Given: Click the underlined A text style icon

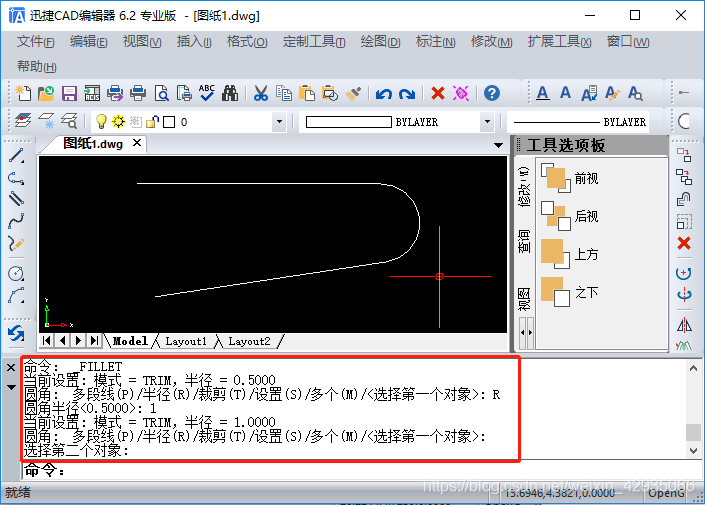Looking at the screenshot, I should 543,93.
